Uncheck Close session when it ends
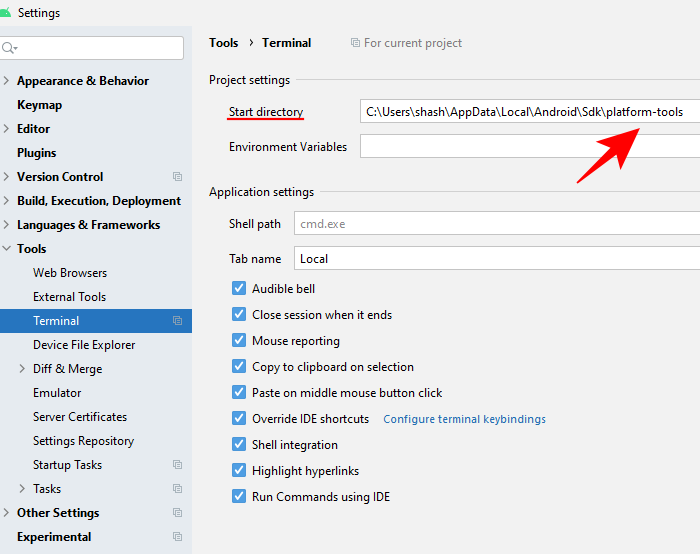Viewport: 700px width, 554px height. click(x=239, y=315)
